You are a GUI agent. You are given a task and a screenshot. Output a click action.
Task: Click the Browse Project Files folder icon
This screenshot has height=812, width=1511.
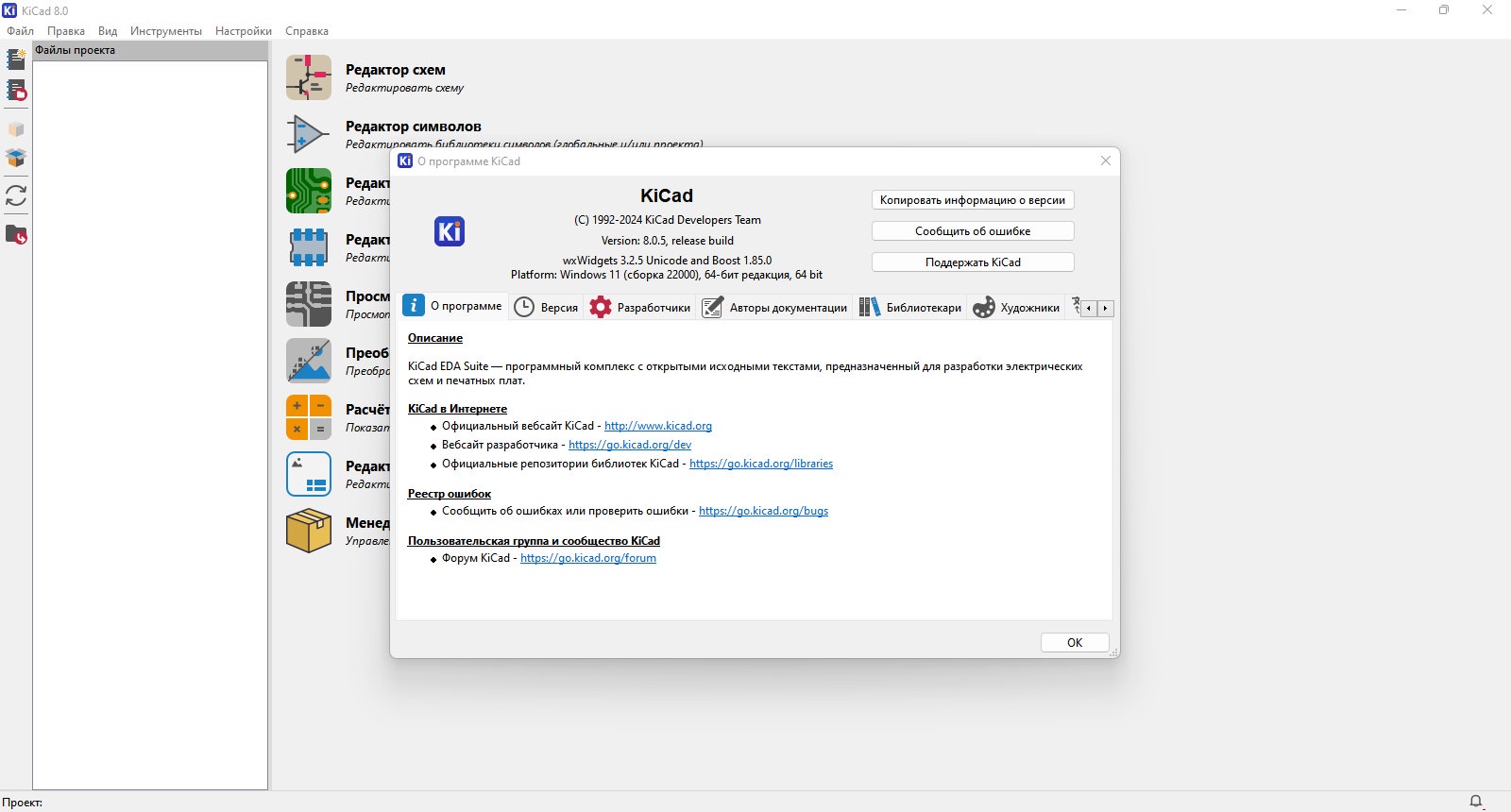click(16, 234)
